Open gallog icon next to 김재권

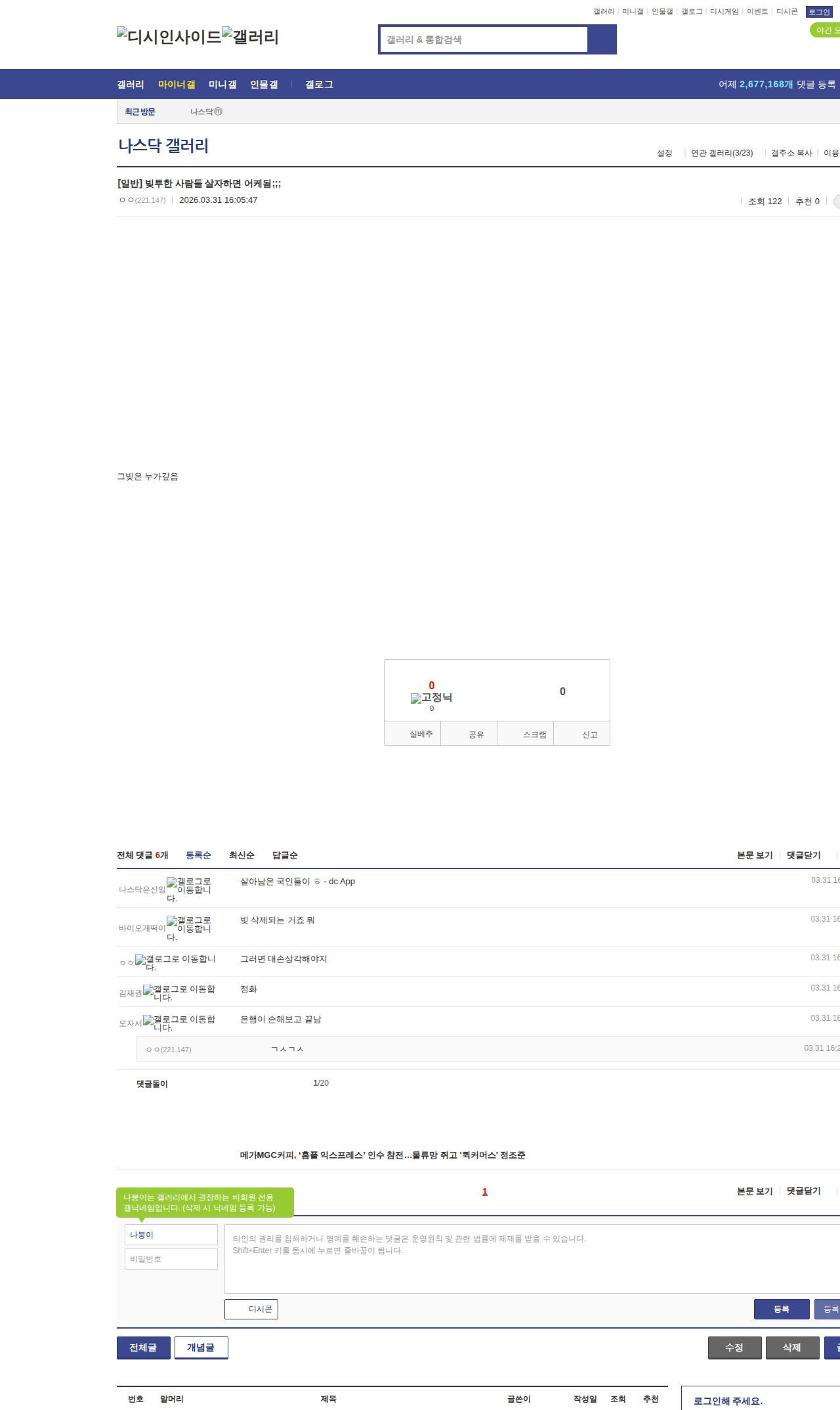(x=179, y=993)
